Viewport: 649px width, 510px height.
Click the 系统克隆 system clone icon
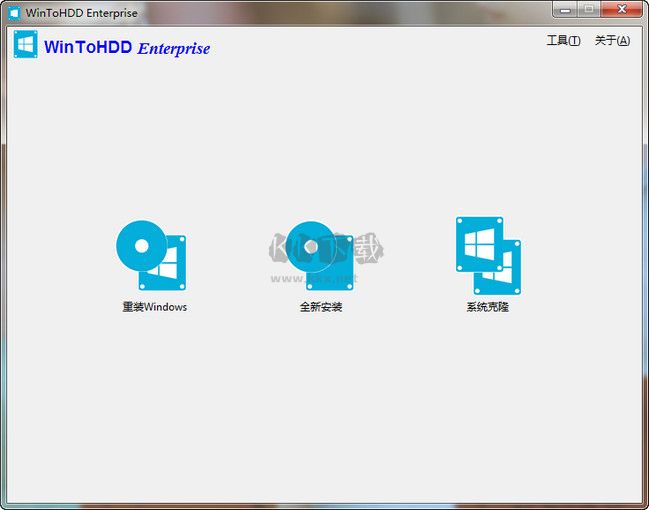[x=488, y=256]
